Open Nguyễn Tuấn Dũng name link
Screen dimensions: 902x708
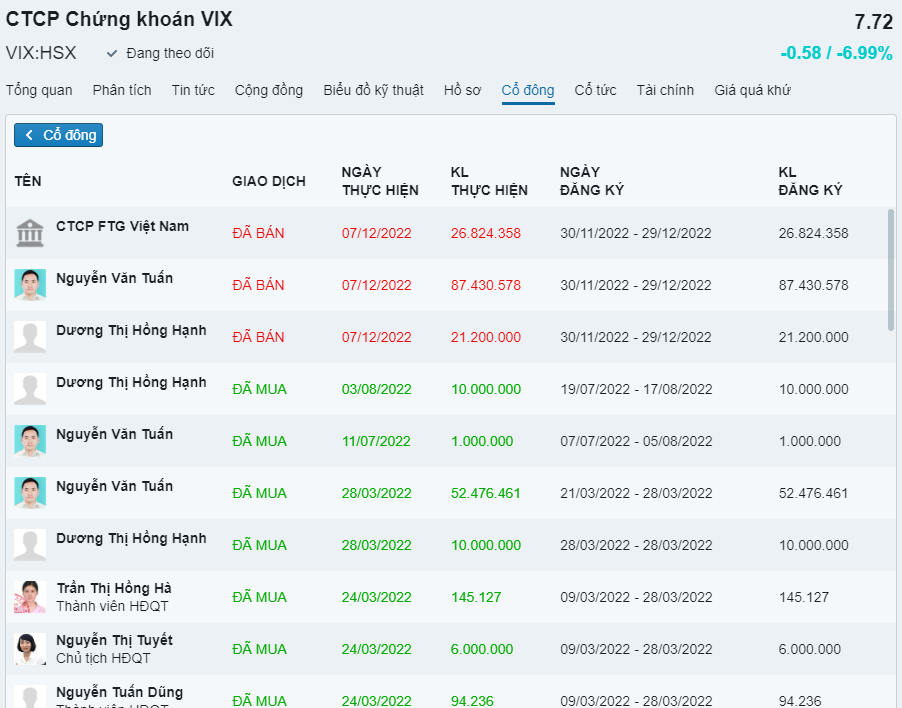[x=120, y=692]
